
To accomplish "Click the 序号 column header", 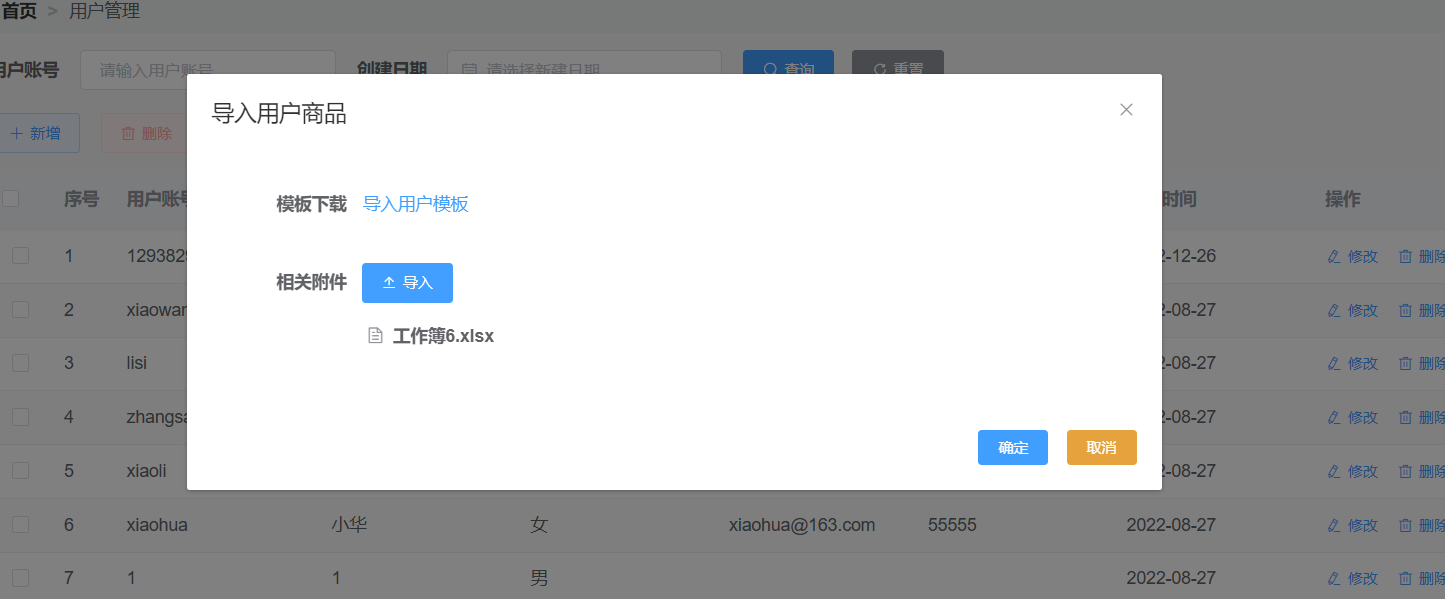I will click(x=81, y=199).
